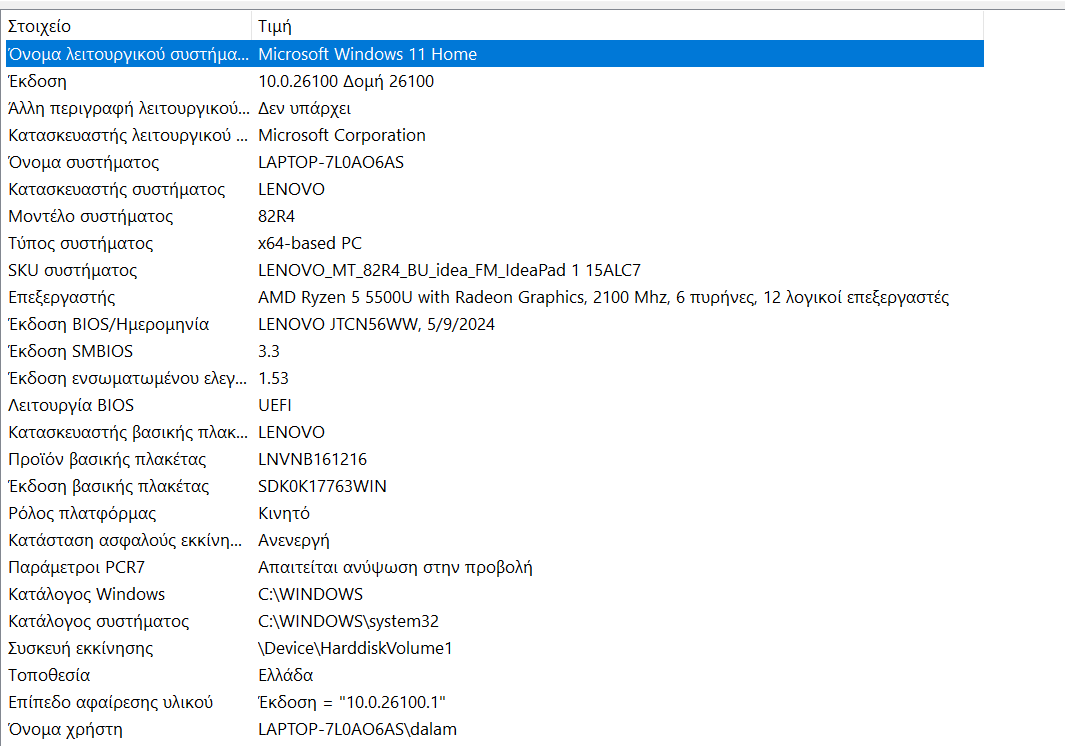The width and height of the screenshot is (1065, 746).
Task: Select the Τύπος συστήματος row
Action: [x=494, y=243]
